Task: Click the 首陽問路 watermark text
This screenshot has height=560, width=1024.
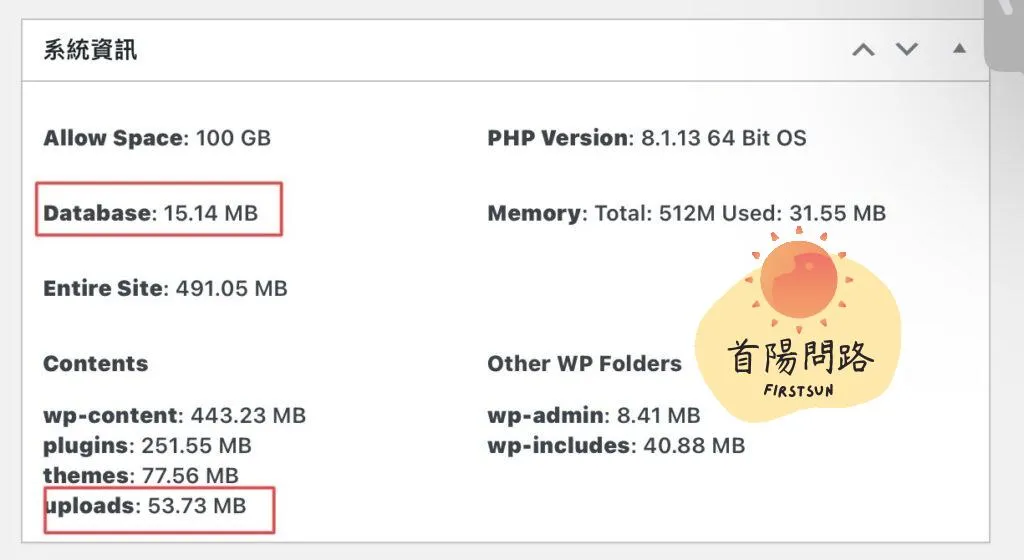Action: [802, 357]
